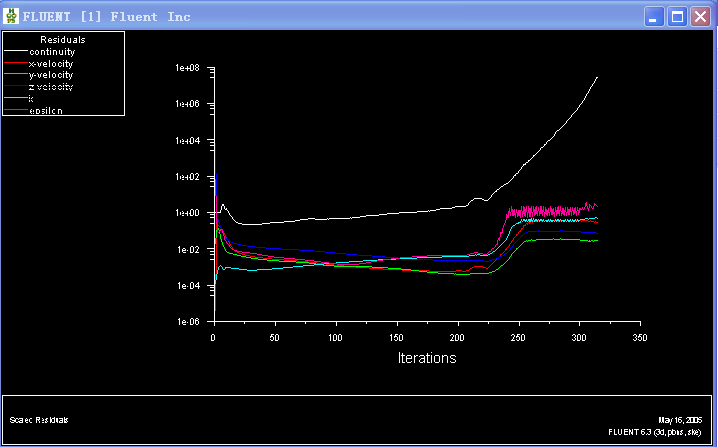
Task: Click the blue z-velocity line swatch
Action: 15,87
